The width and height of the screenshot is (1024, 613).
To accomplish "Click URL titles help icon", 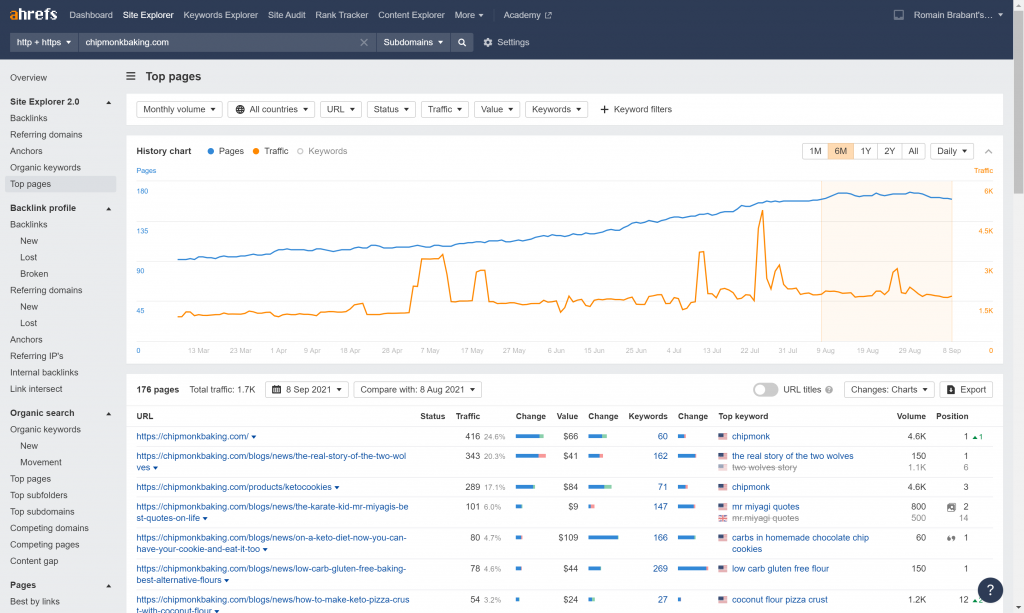I will click(829, 390).
